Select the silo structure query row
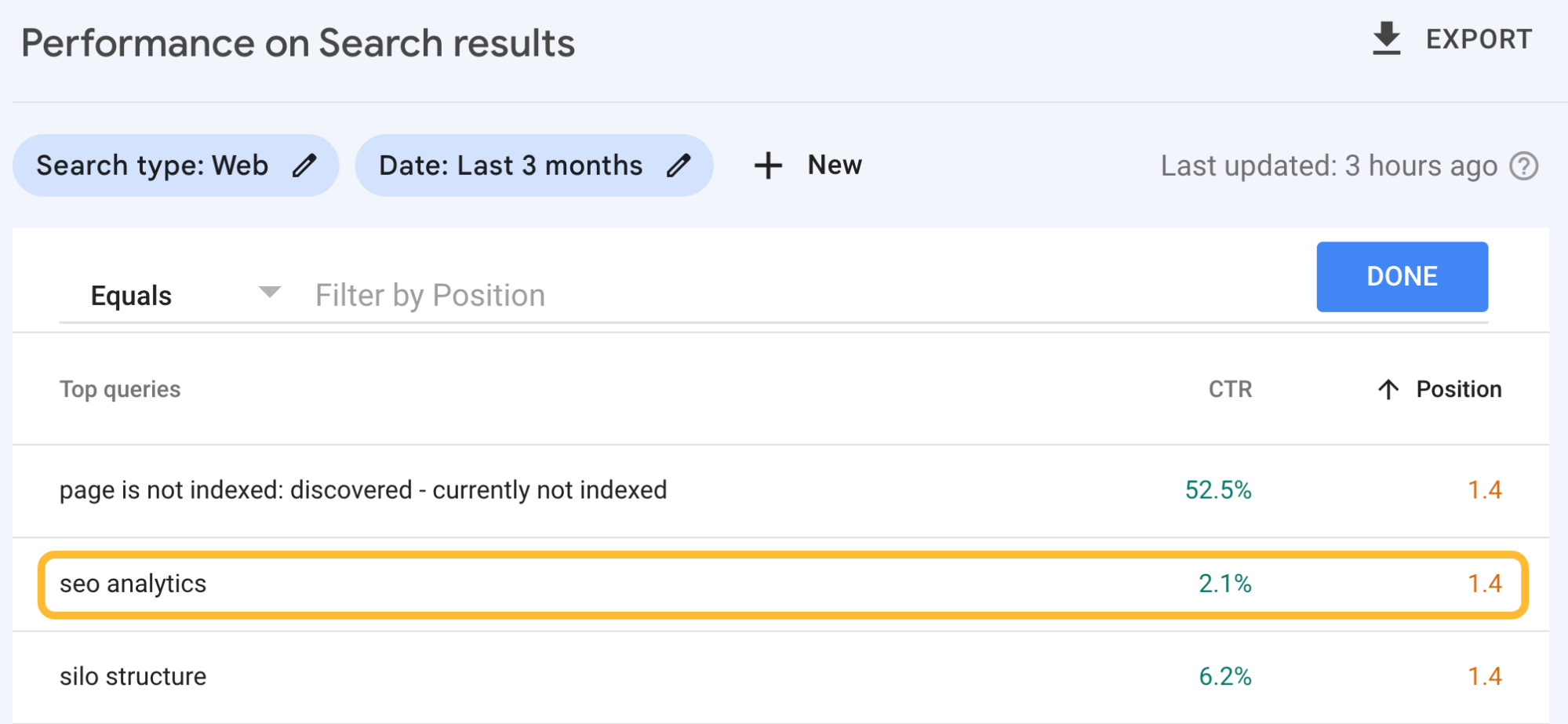Image resolution: width=1568 pixels, height=724 pixels. point(133,676)
